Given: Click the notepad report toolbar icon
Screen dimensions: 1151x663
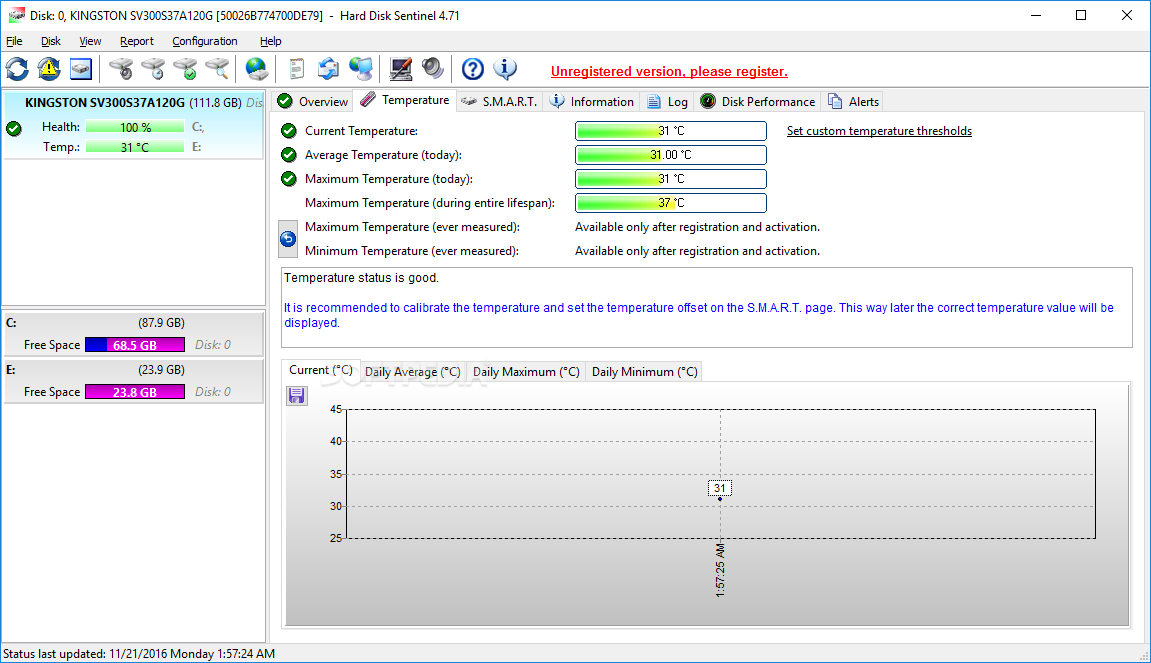Looking at the screenshot, I should click(x=297, y=70).
